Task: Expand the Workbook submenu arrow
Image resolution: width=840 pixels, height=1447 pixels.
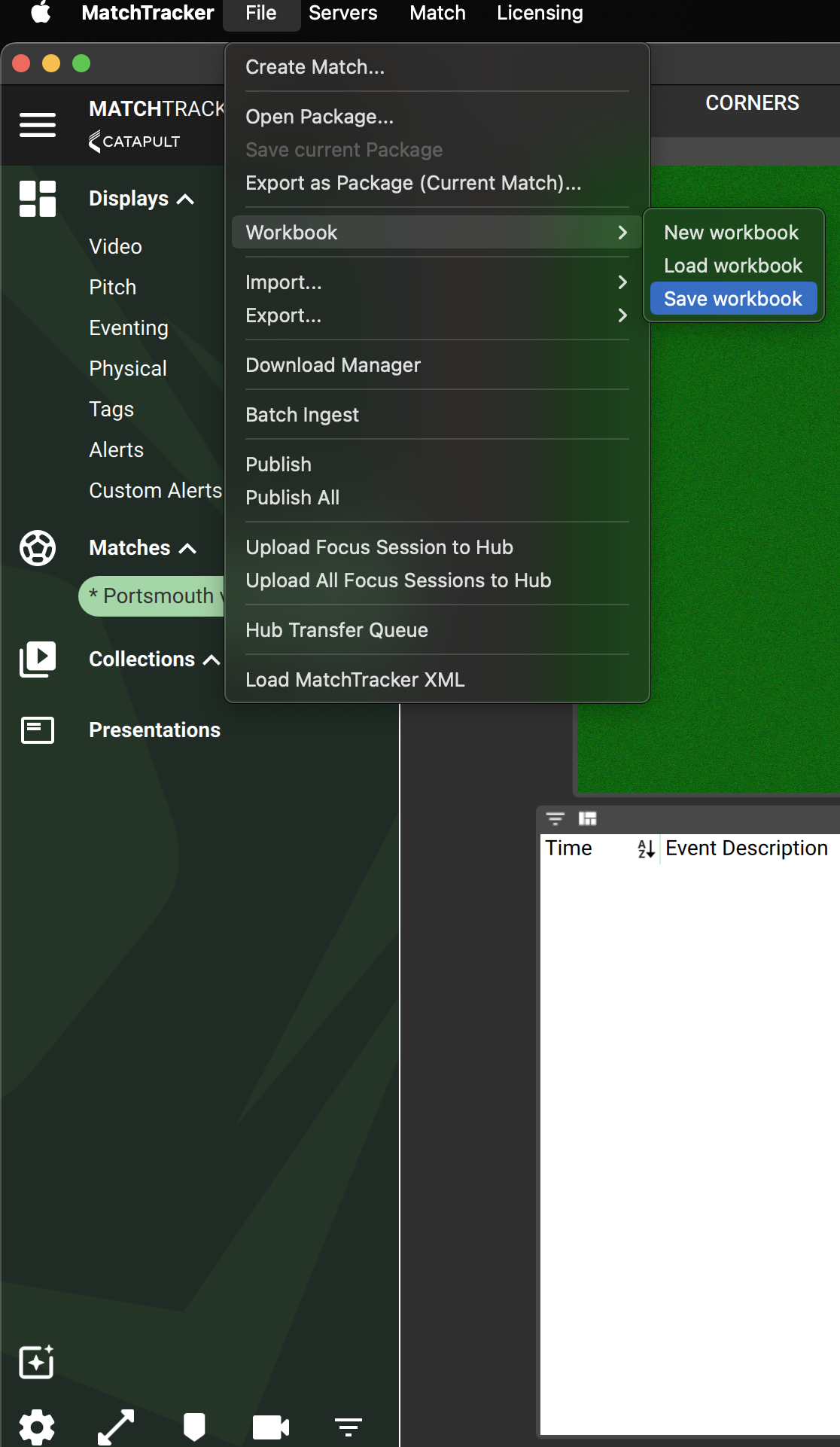Action: (x=622, y=233)
